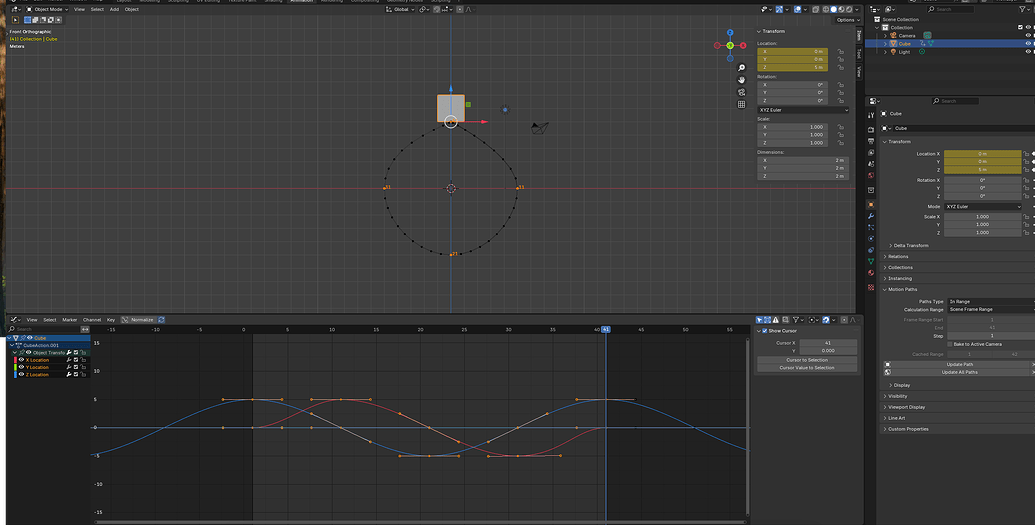The image size is (1035, 525).
Task: Toggle visibility eye of Z Location channel
Action: (21, 374)
